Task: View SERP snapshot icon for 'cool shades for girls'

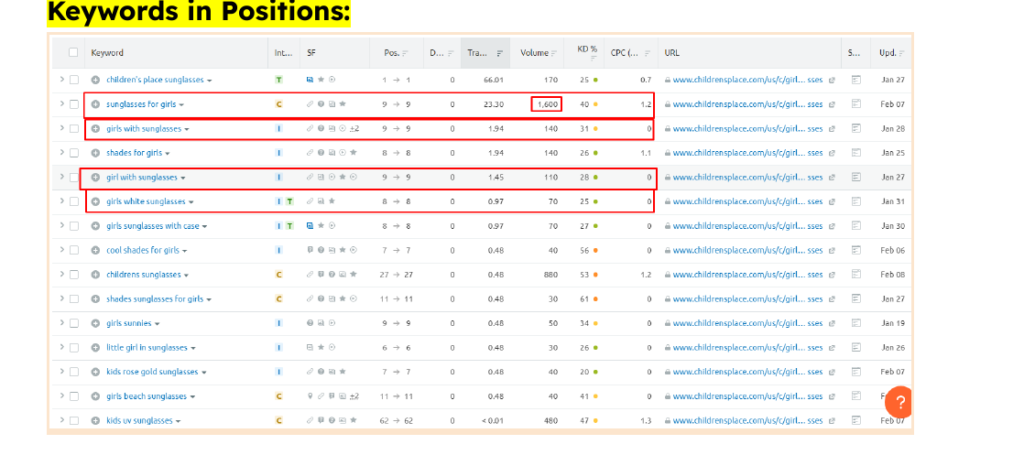Action: [x=856, y=251]
